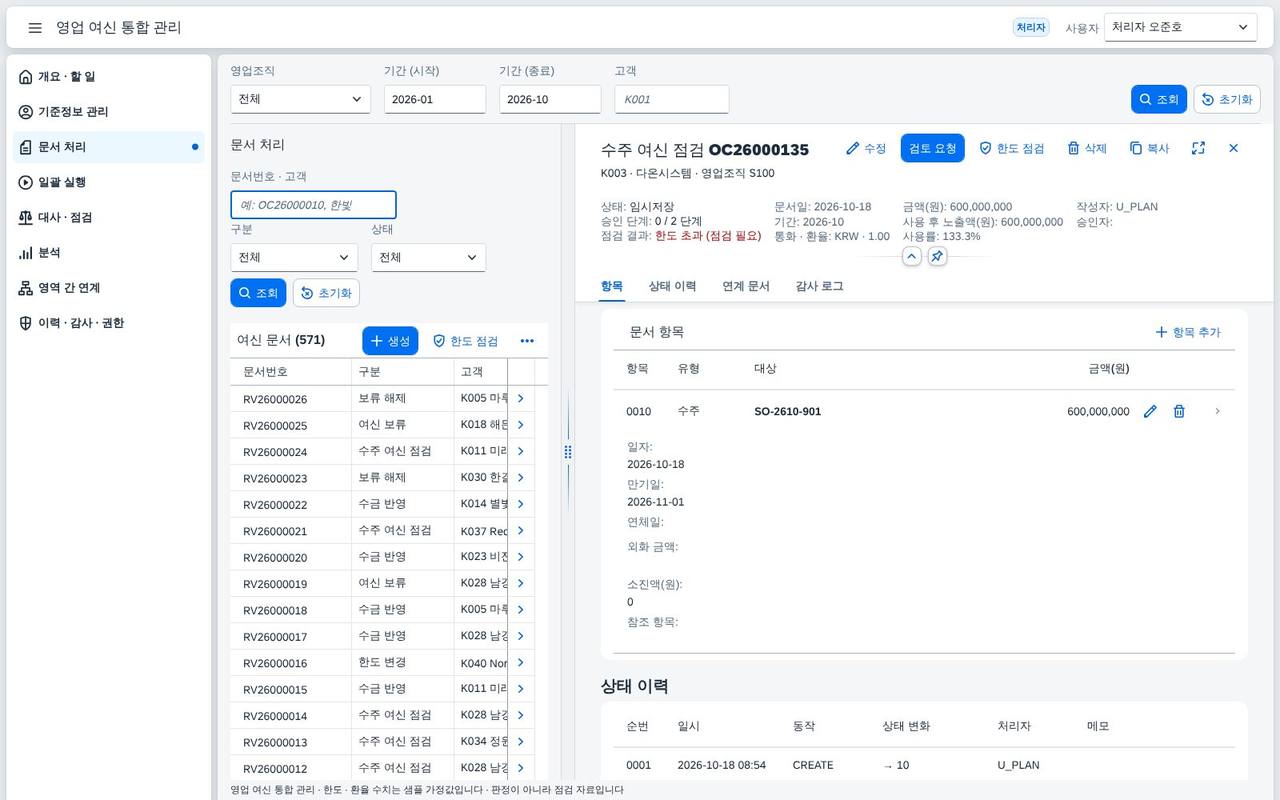Screen dimensions: 1280x800
Task: Delete item 0010 with the trash icon
Action: point(1179,411)
